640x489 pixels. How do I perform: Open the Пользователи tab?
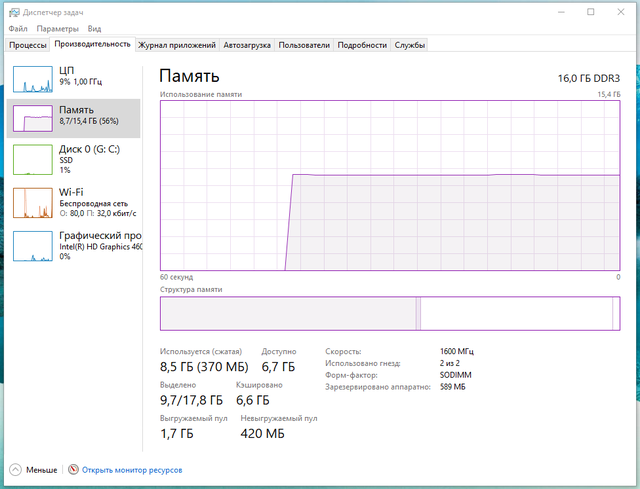coord(304,45)
